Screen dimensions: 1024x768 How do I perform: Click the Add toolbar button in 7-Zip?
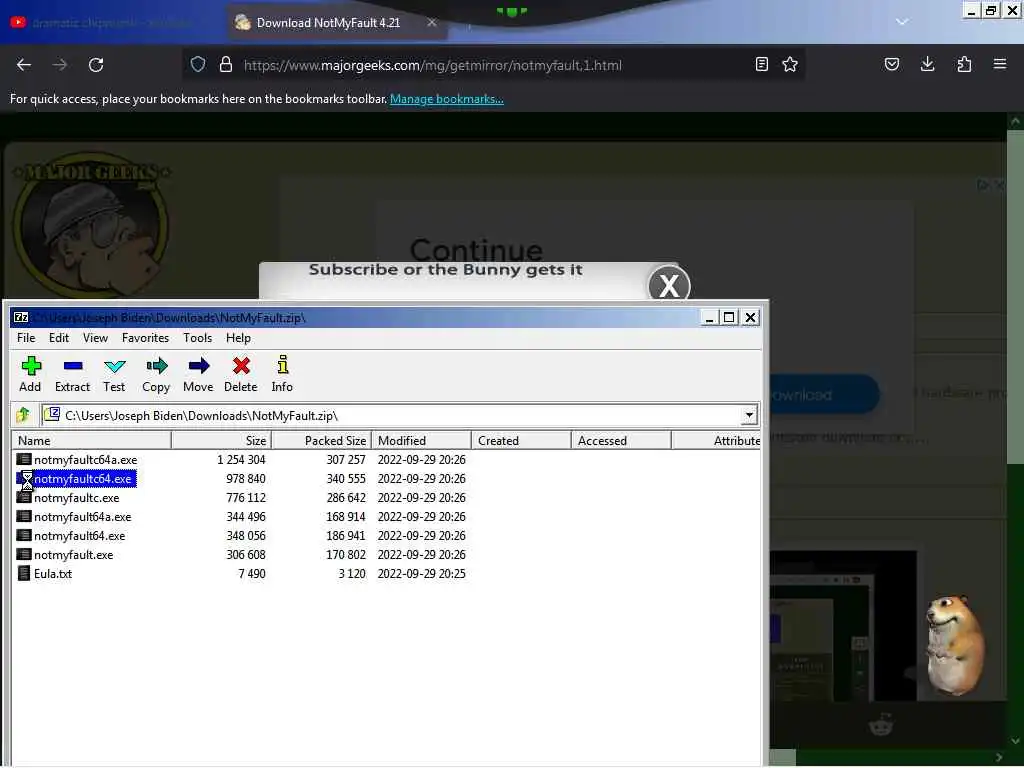click(x=30, y=374)
